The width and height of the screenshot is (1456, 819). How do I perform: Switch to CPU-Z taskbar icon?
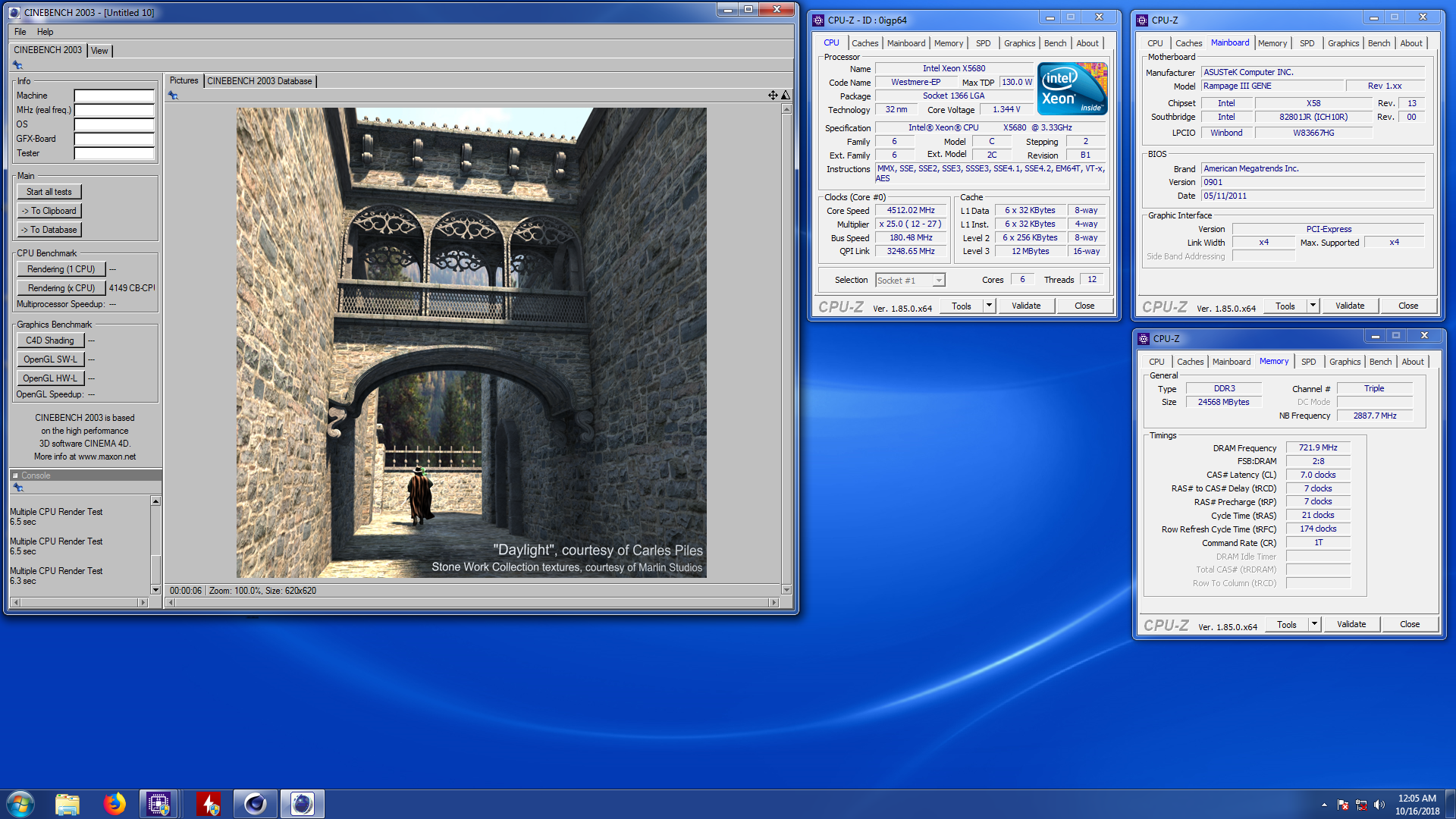click(x=158, y=804)
